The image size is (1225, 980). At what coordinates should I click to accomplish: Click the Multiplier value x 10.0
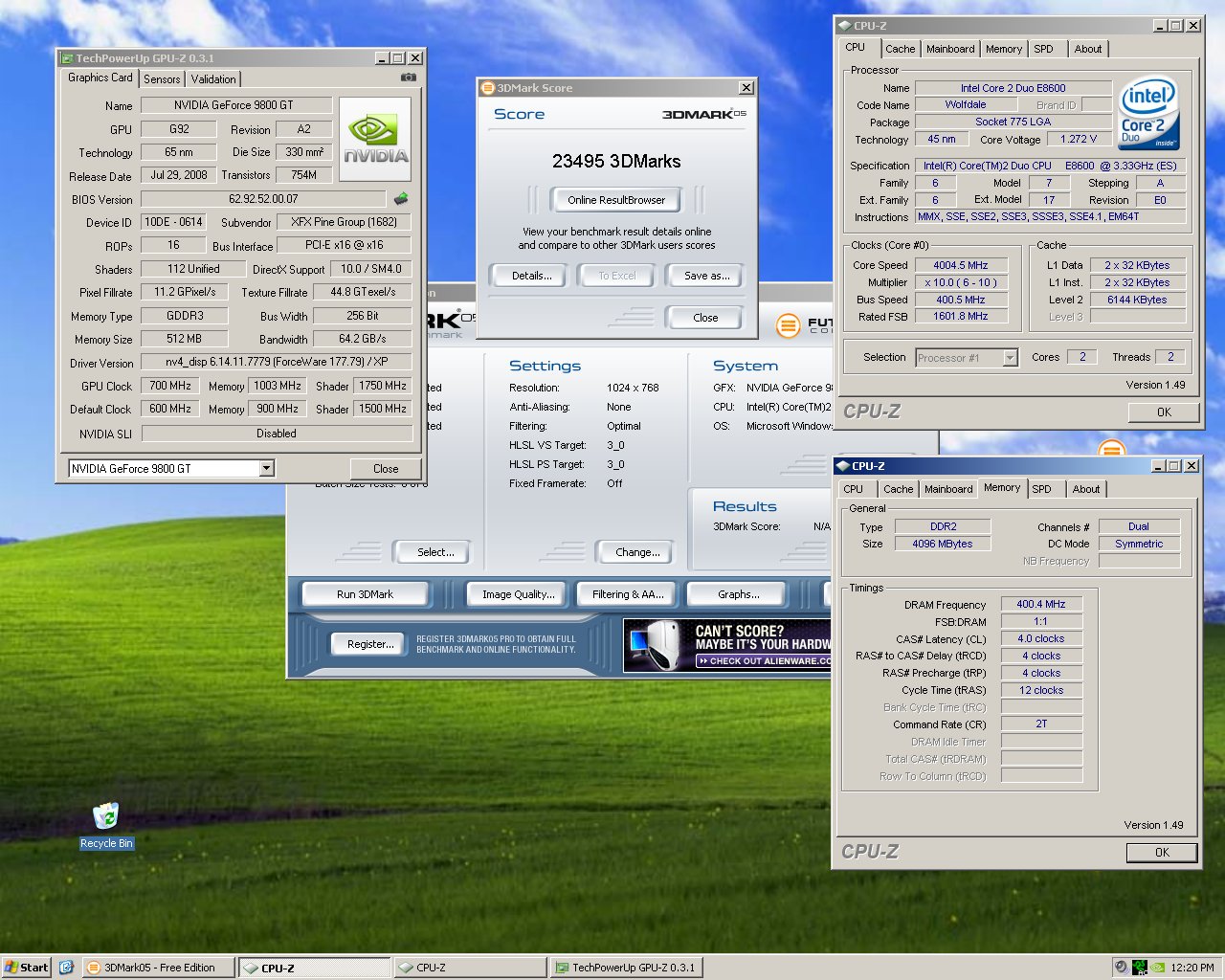pos(960,282)
